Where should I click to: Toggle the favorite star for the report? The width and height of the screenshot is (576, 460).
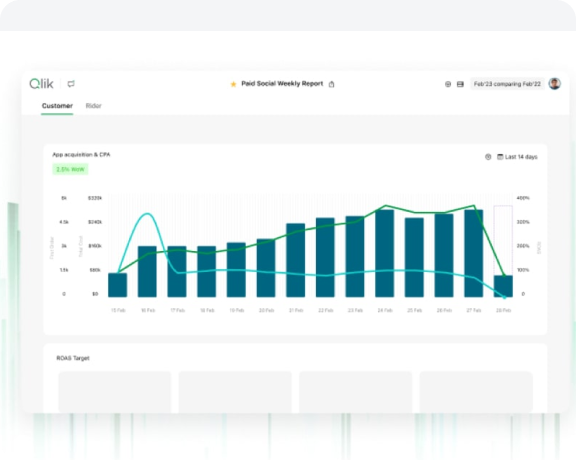(x=233, y=84)
